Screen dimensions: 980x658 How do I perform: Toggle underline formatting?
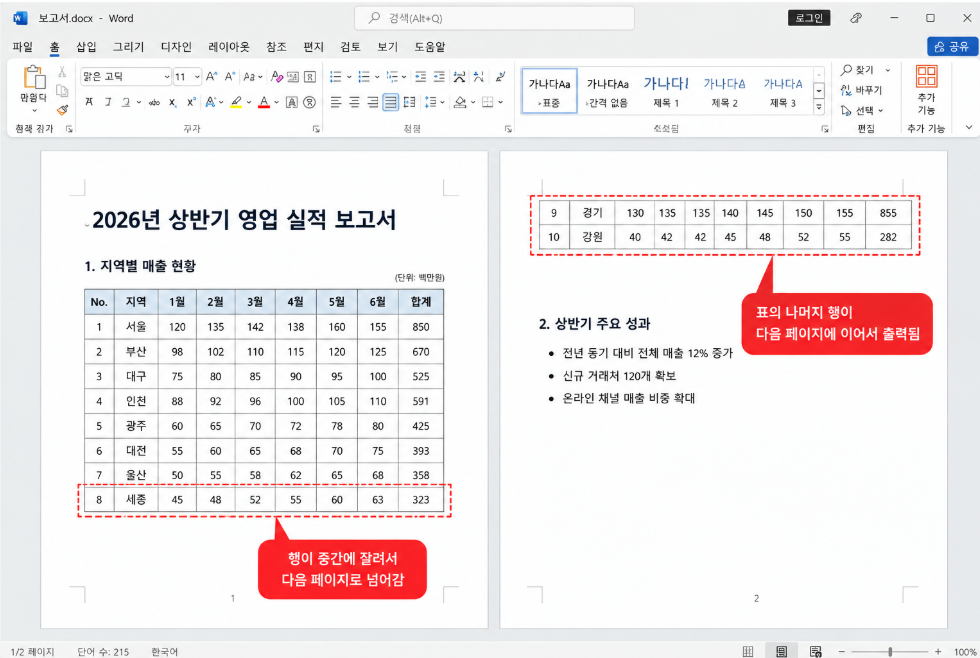[x=126, y=102]
